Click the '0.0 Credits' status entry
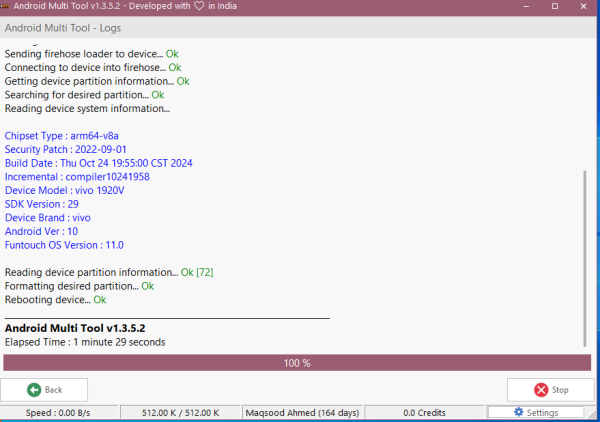600x422 pixels. 424,413
